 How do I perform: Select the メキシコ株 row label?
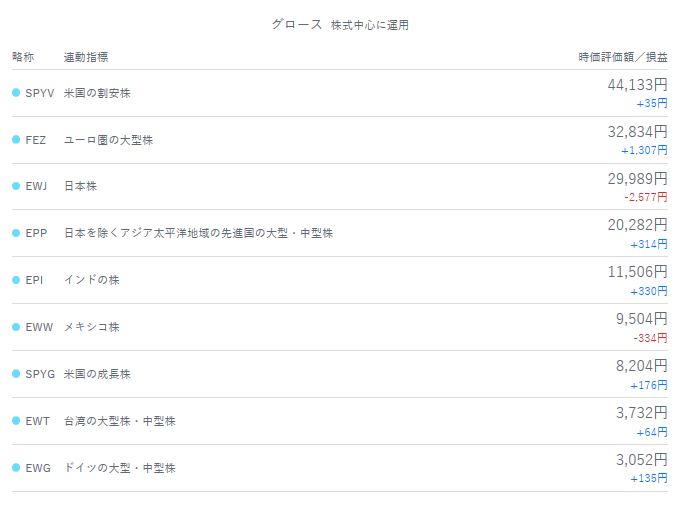click(91, 327)
